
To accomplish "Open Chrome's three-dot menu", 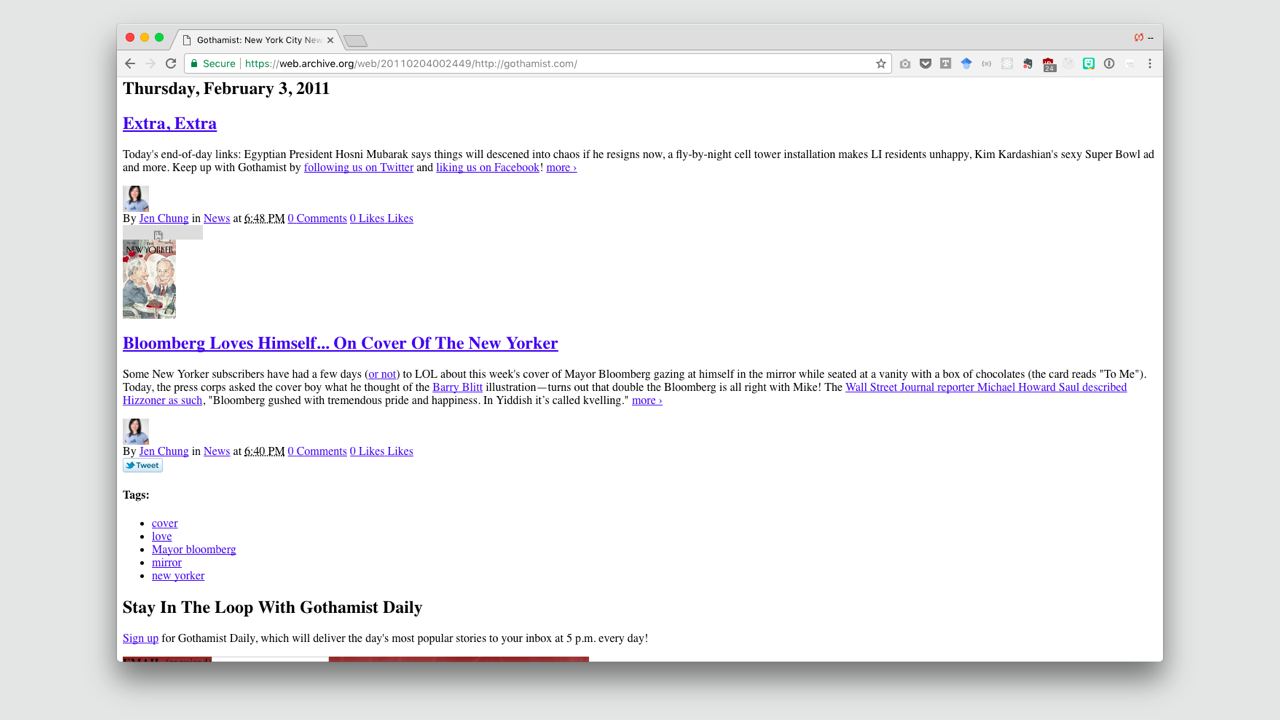I will click(1150, 63).
